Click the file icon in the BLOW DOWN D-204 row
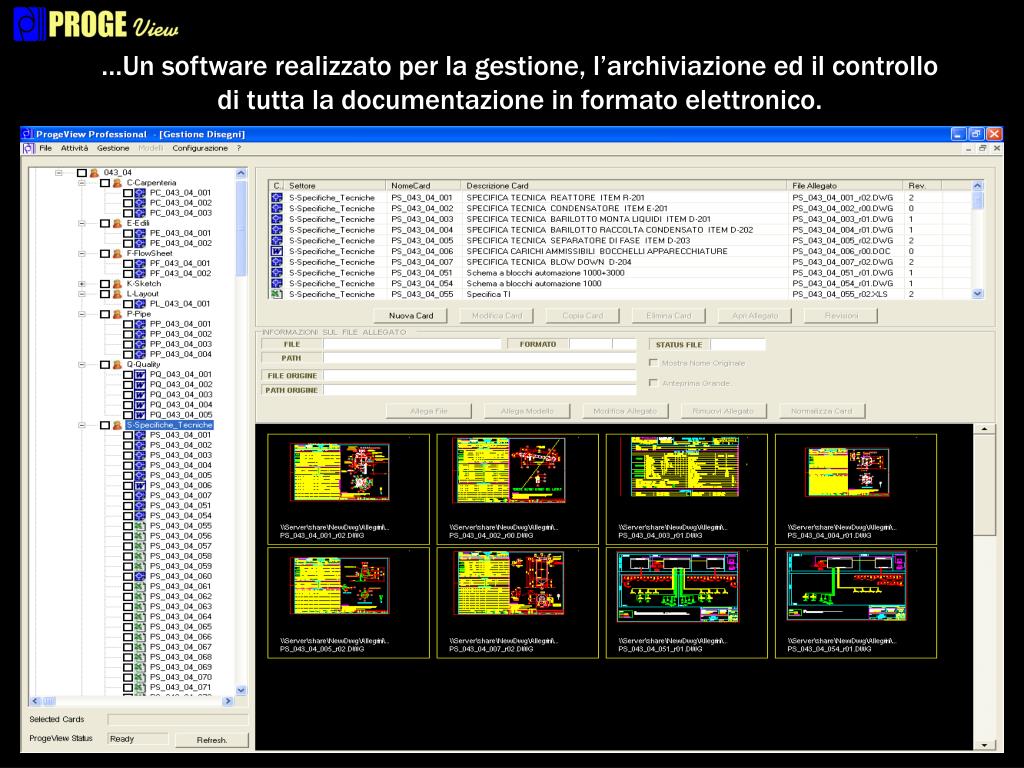Screen dimensions: 1024x768 [x=277, y=262]
